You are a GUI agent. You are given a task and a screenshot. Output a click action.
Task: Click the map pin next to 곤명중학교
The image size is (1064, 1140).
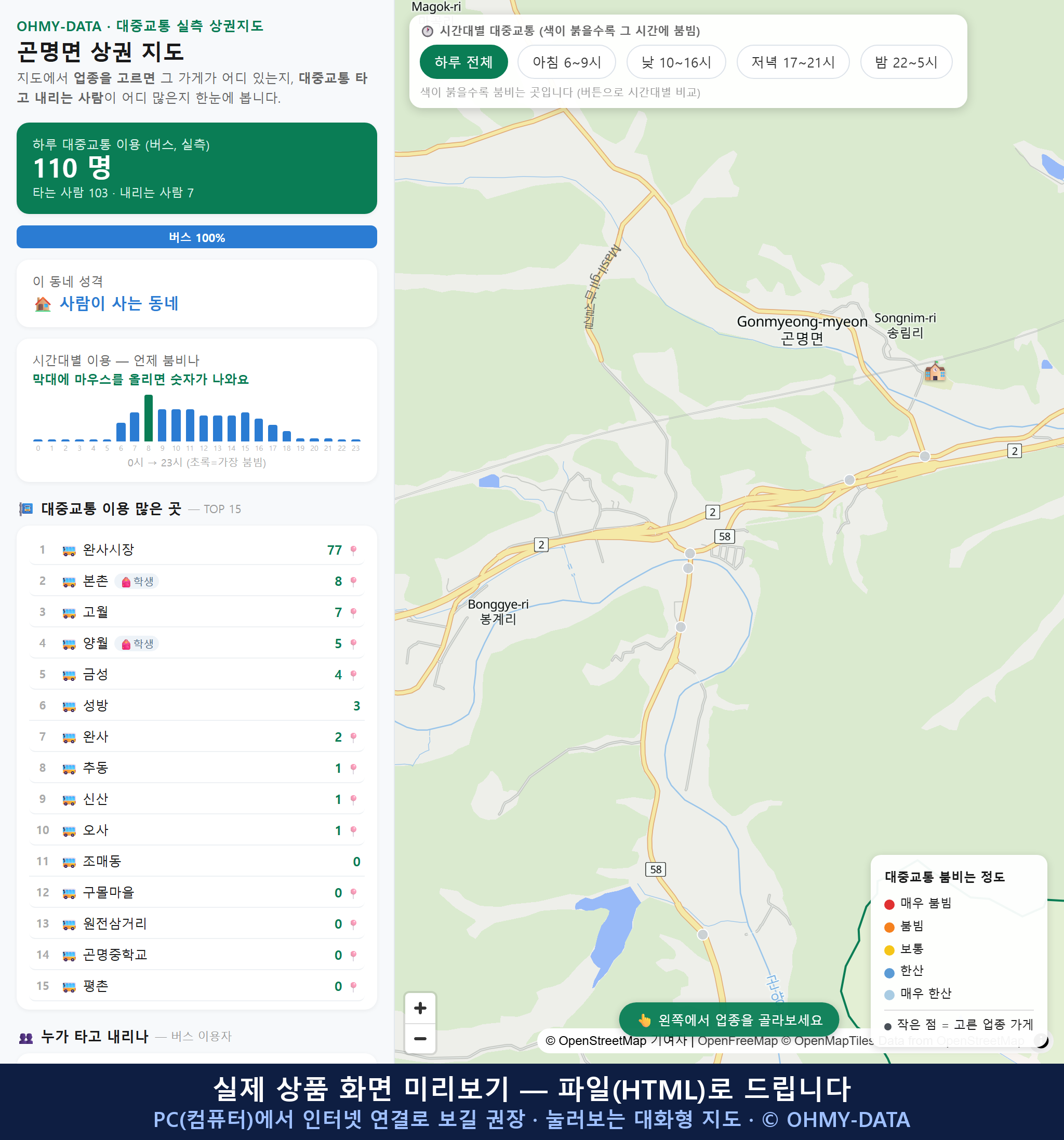coord(353,955)
